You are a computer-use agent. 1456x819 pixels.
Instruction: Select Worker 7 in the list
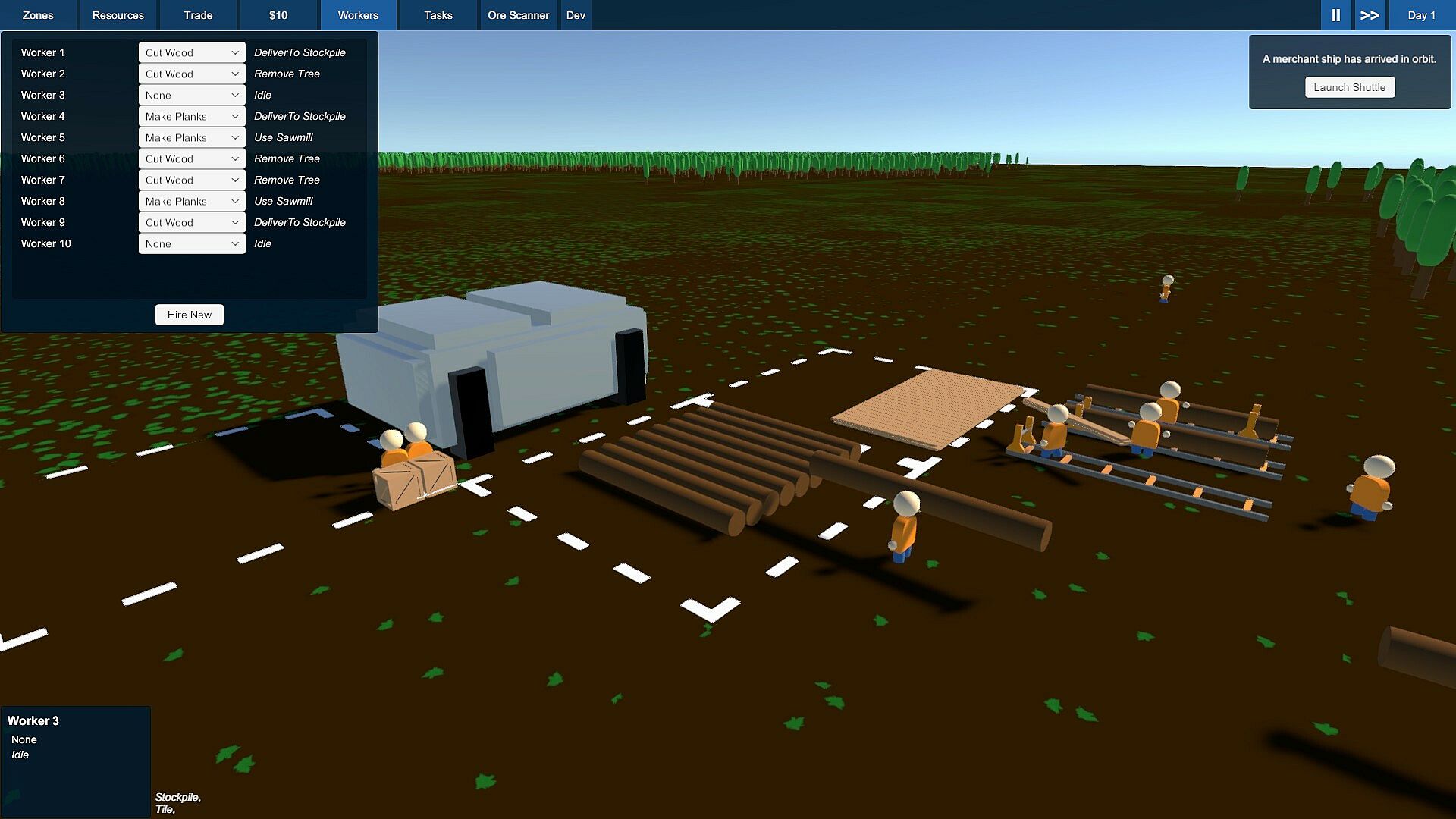pyautogui.click(x=43, y=180)
